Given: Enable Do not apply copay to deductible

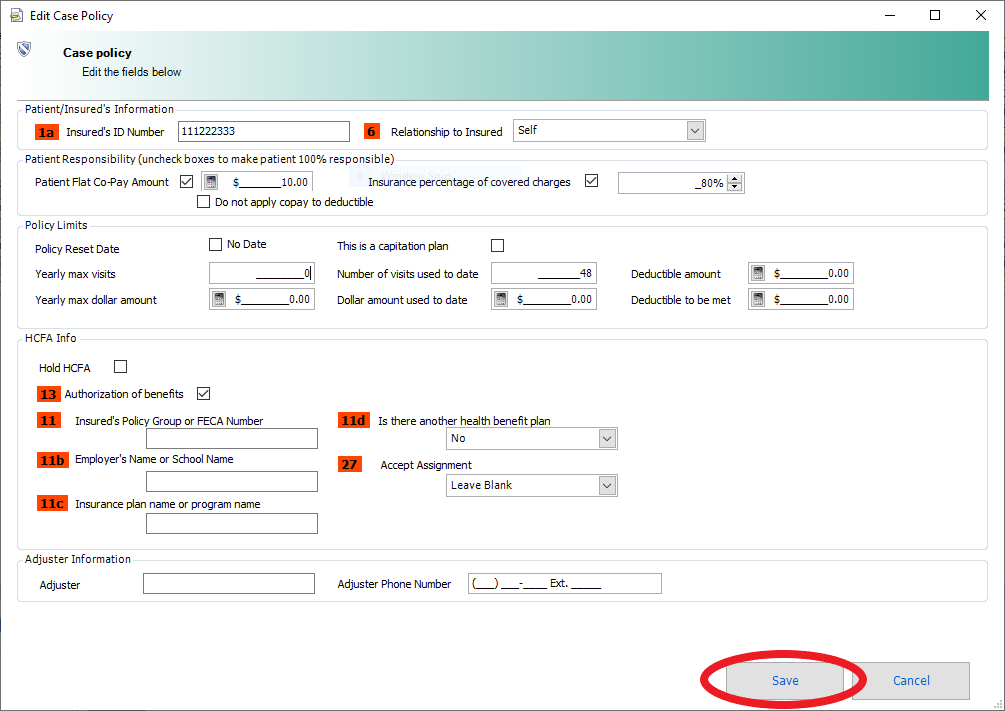Looking at the screenshot, I should 204,202.
